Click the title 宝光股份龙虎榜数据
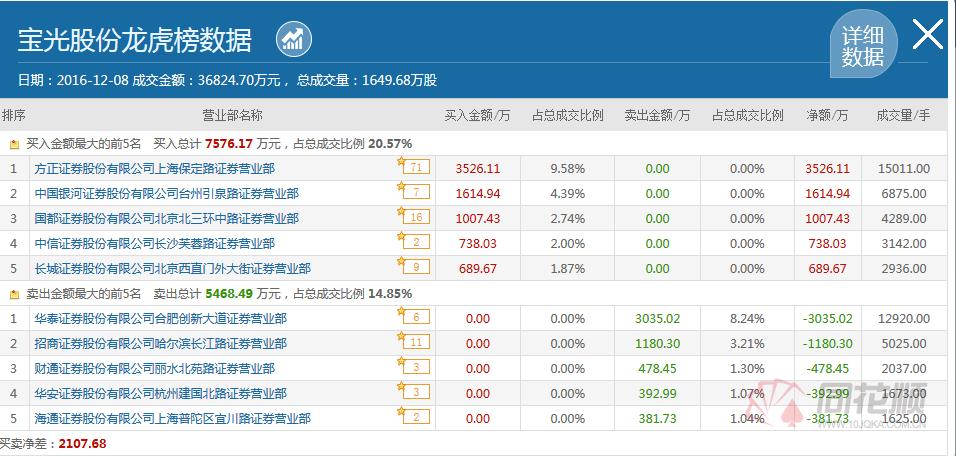Image resolution: width=956 pixels, height=456 pixels. [135, 40]
